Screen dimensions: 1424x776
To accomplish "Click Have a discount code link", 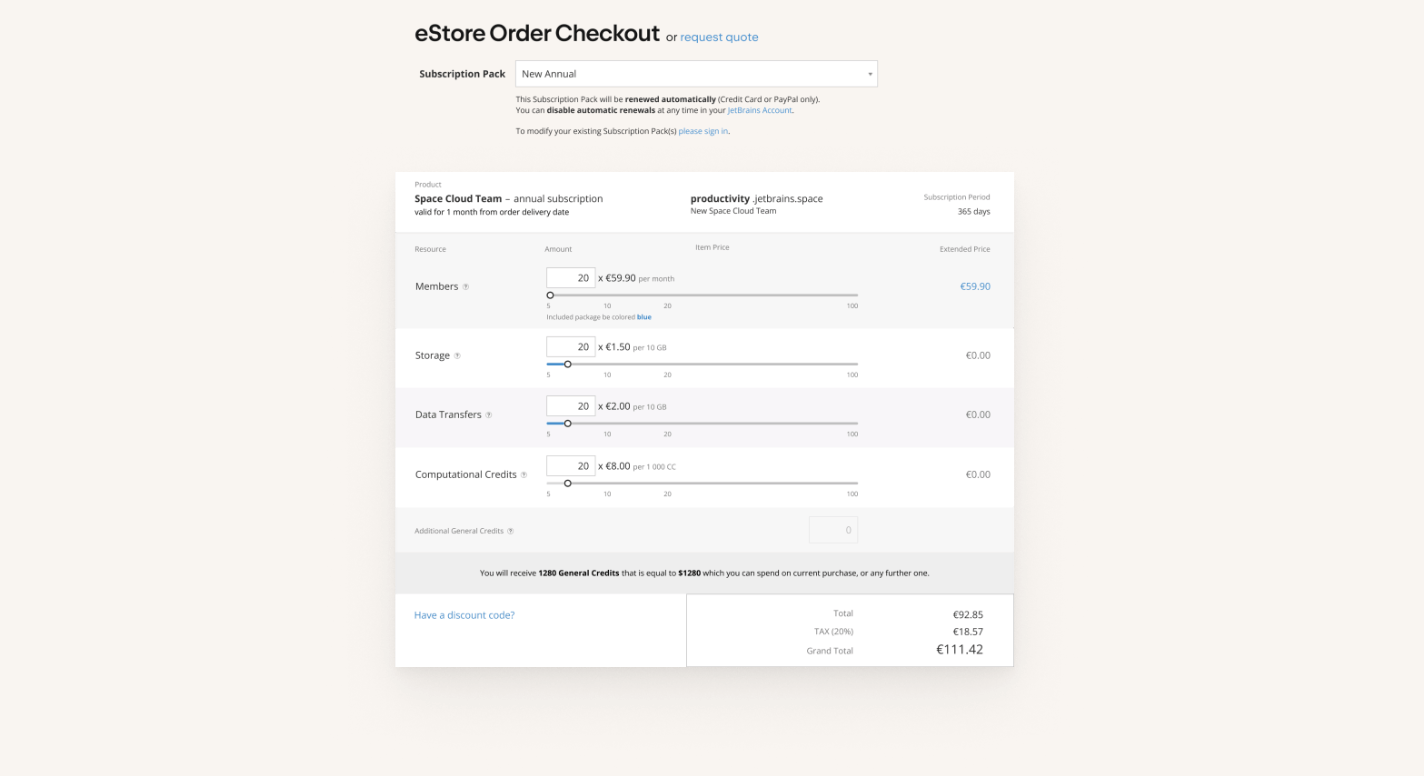I will coord(464,615).
